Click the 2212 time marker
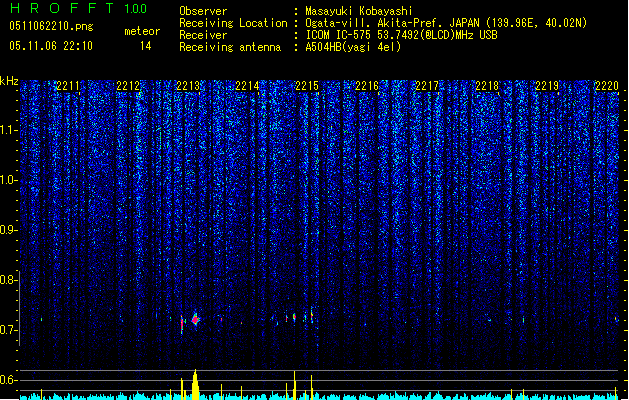This screenshot has height=400, width=629. (128, 86)
